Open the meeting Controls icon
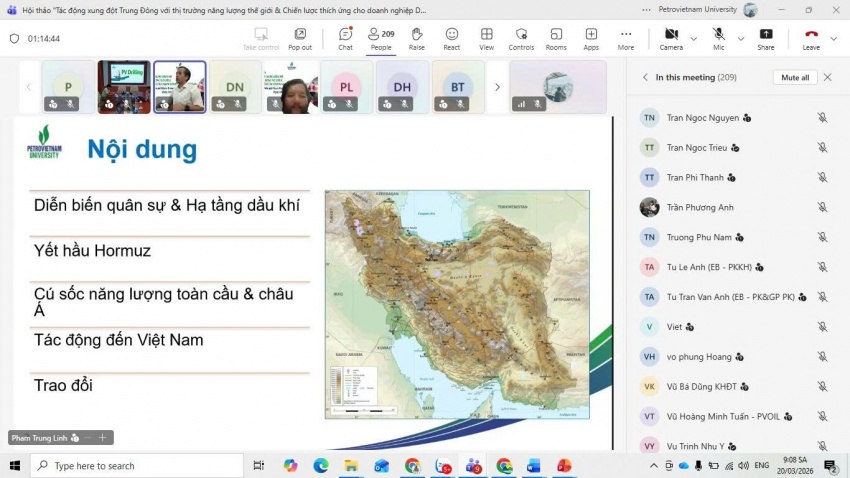Screen dimensions: 850x478 pyautogui.click(x=521, y=38)
